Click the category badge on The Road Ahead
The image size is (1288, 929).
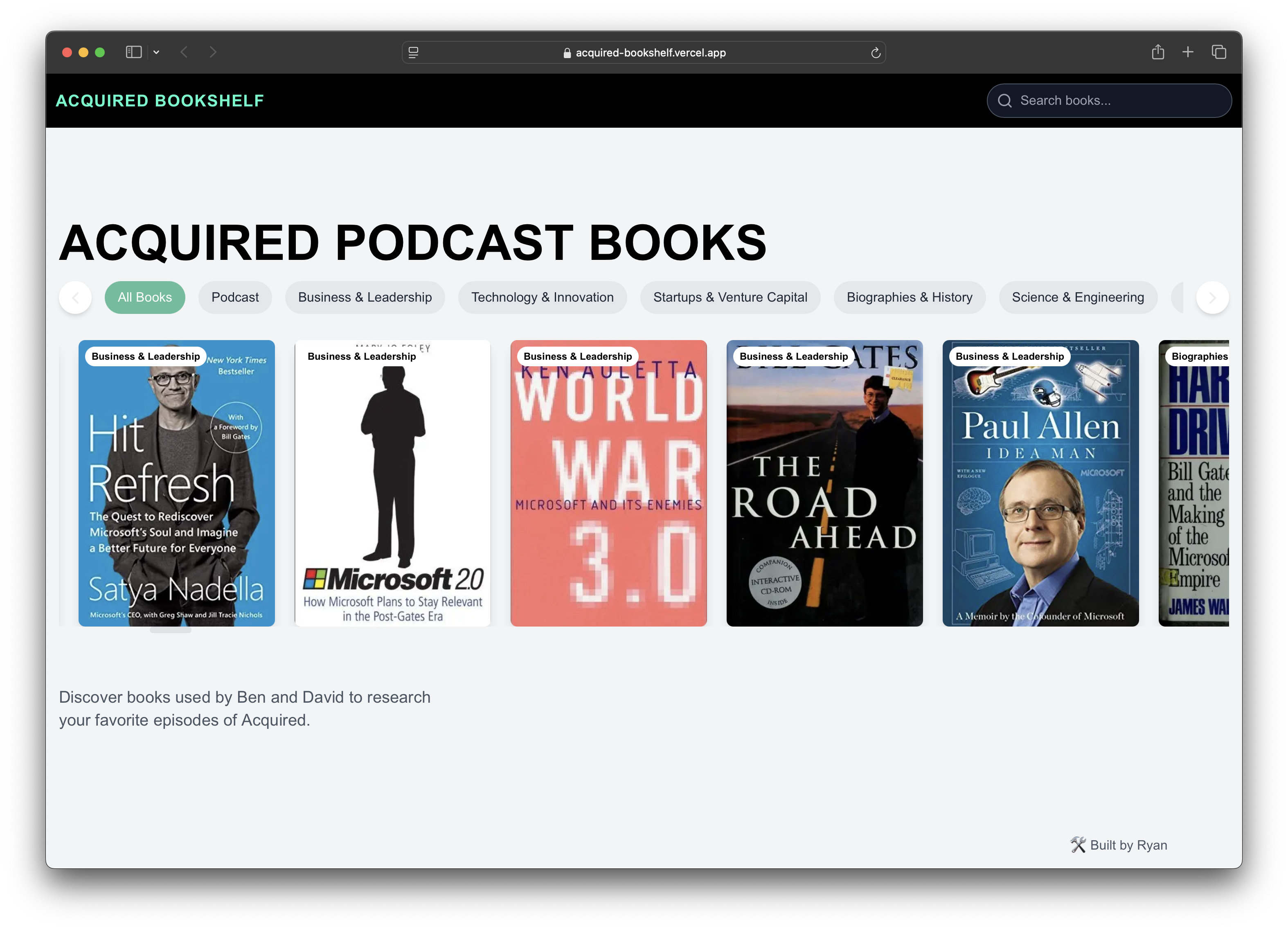point(793,356)
